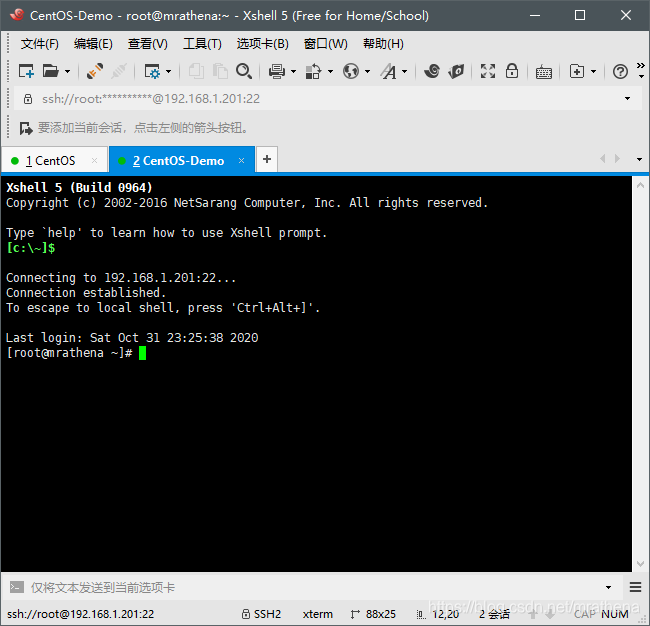
Task: Click the xterm status bar label
Action: (318, 614)
